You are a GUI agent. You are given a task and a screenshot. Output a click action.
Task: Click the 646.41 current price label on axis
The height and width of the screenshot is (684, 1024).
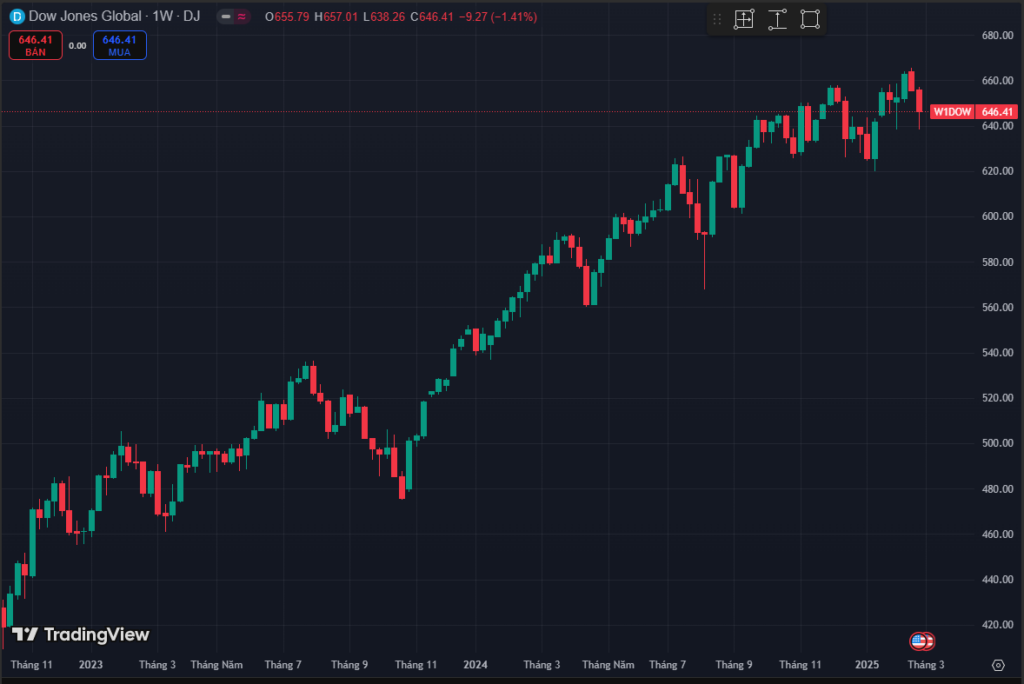tap(997, 112)
